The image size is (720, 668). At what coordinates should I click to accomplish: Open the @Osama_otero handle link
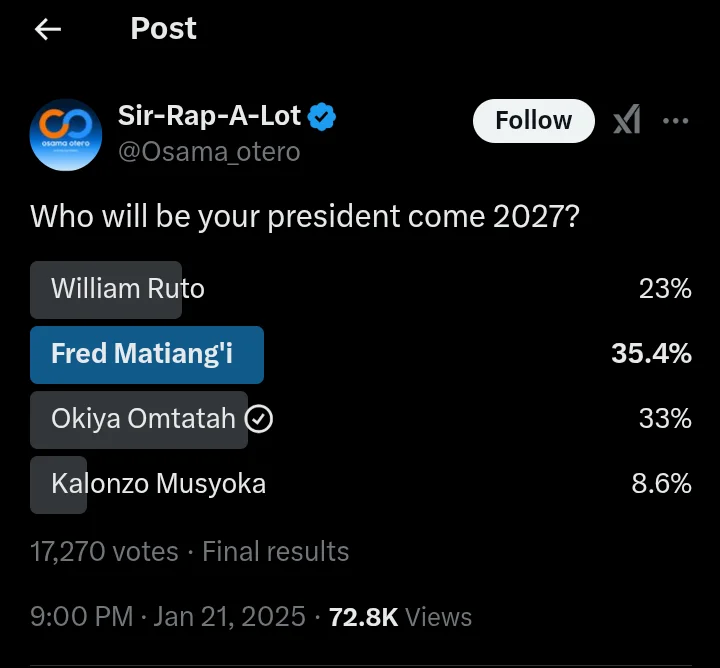pos(209,152)
